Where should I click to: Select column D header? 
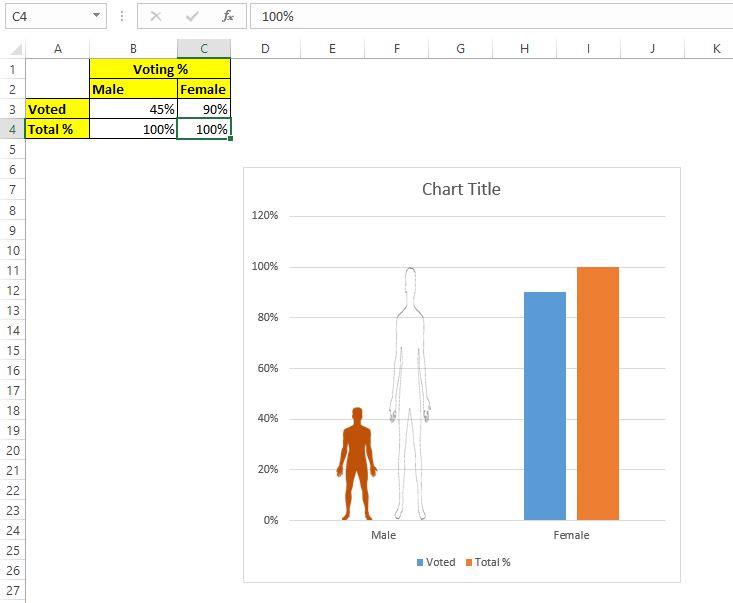pos(265,49)
